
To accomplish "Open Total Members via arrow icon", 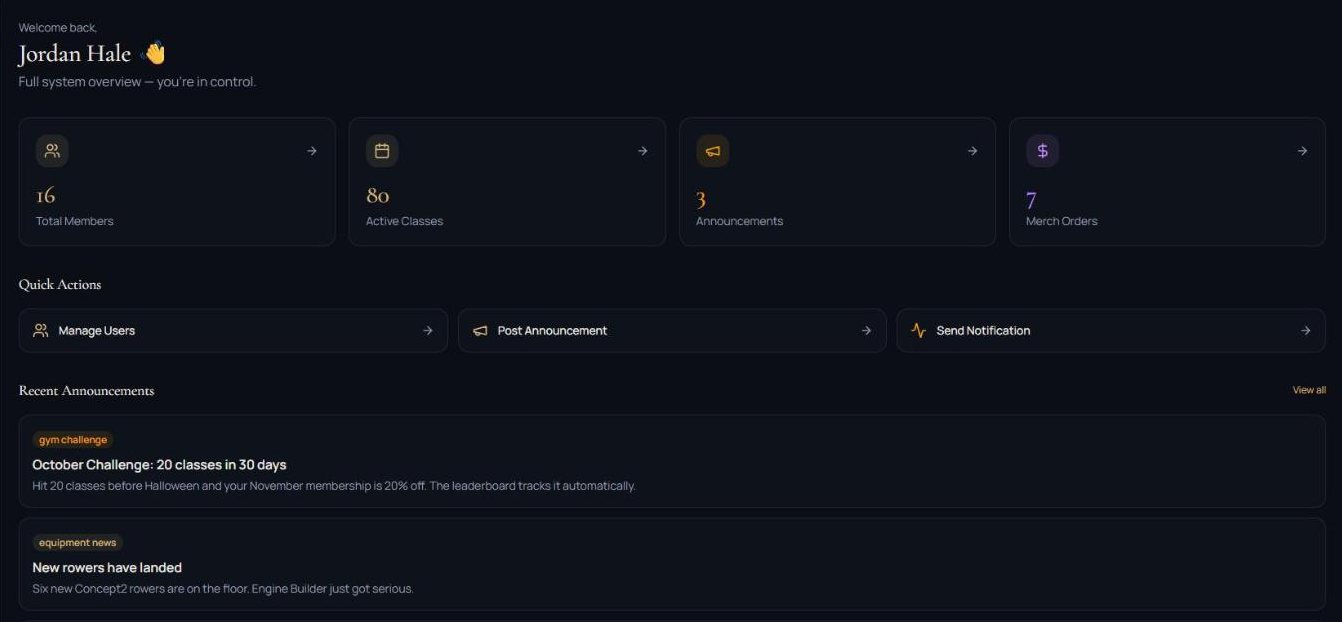I will [x=312, y=151].
